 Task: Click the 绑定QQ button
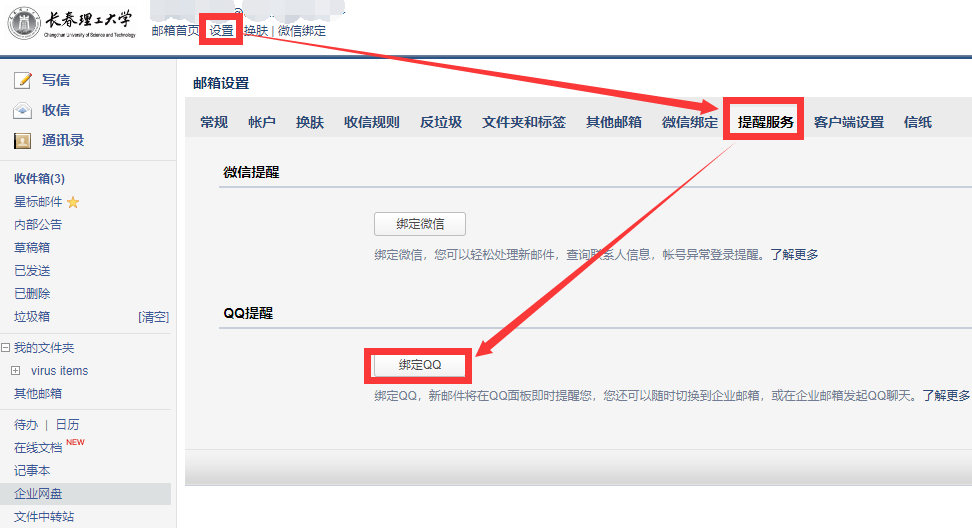pyautogui.click(x=420, y=365)
